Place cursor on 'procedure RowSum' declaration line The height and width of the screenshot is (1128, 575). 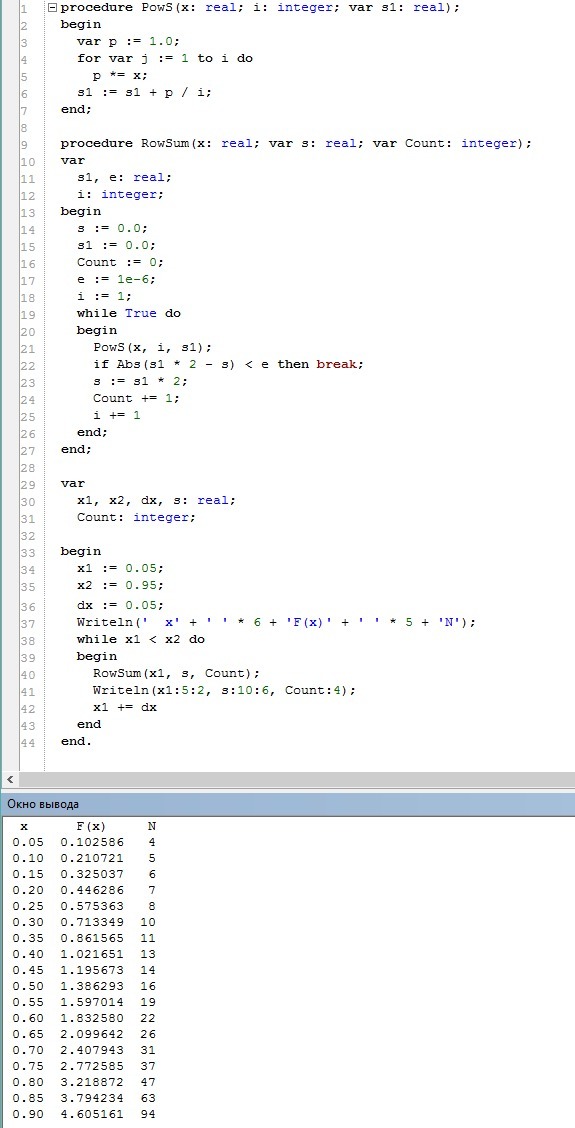[x=296, y=143]
